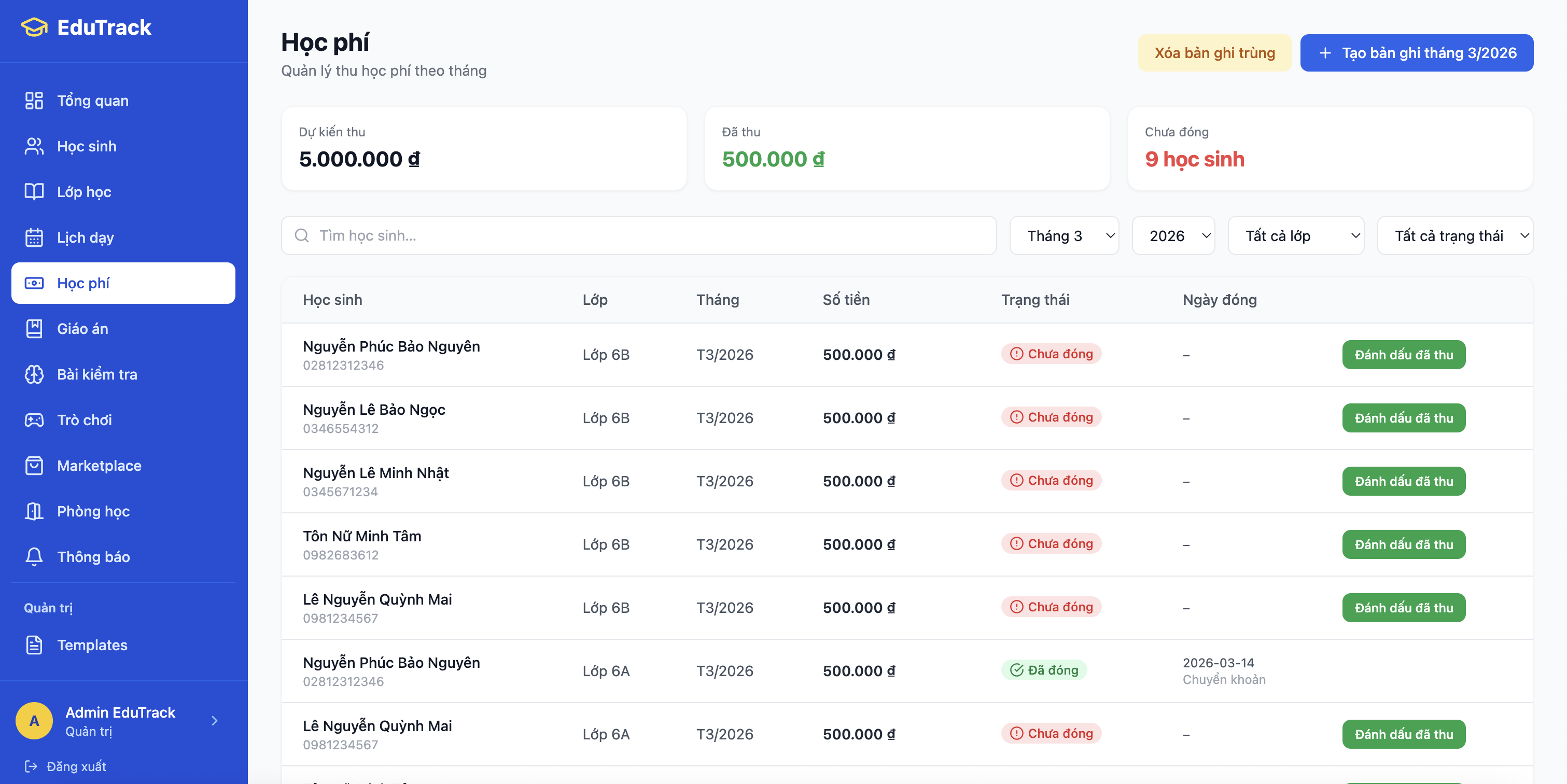Image resolution: width=1567 pixels, height=784 pixels.
Task: Open the Tháng 3 month dropdown
Action: click(1064, 235)
